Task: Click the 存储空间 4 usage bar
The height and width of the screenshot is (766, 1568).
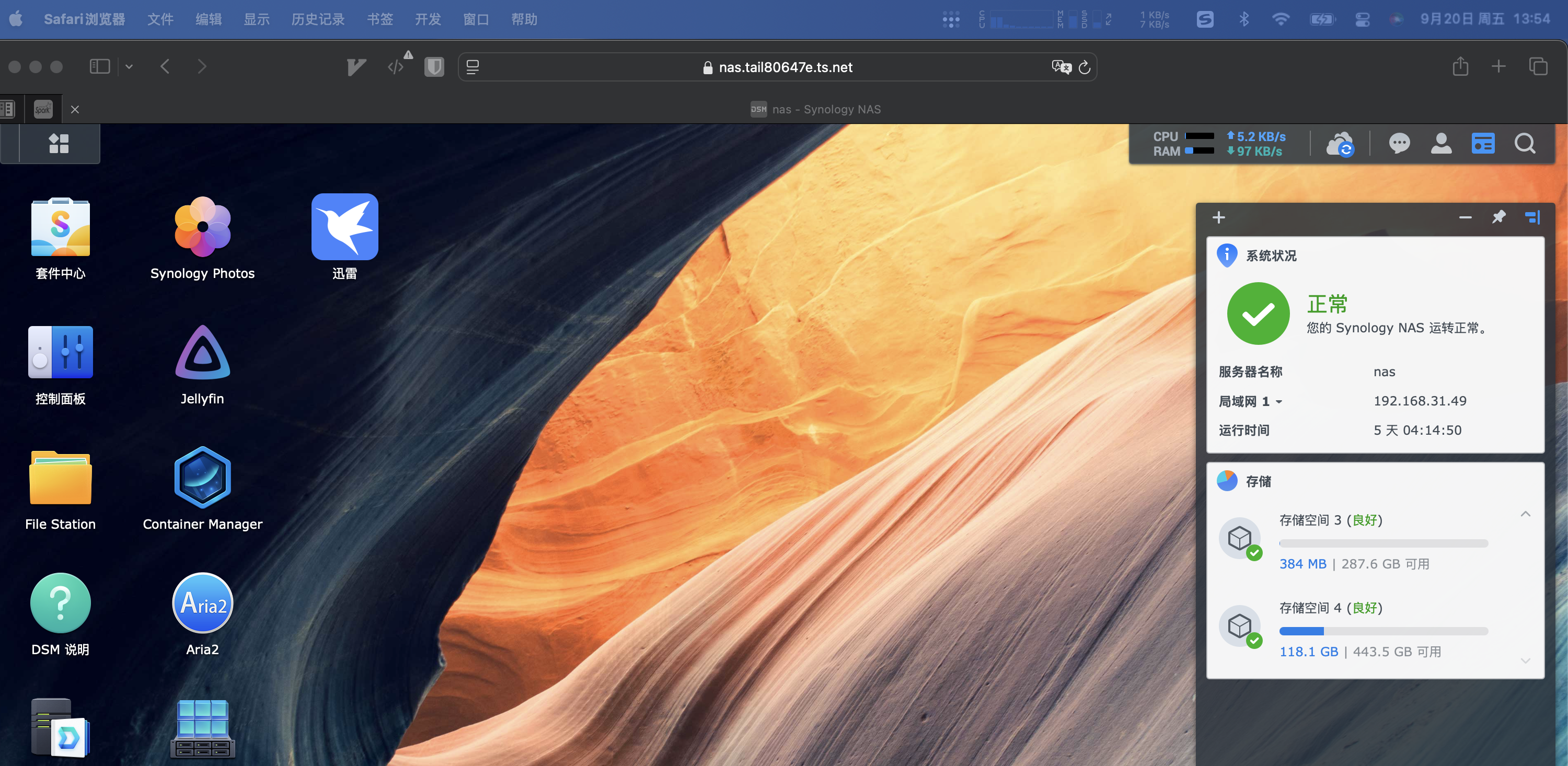Action: pyautogui.click(x=1383, y=631)
